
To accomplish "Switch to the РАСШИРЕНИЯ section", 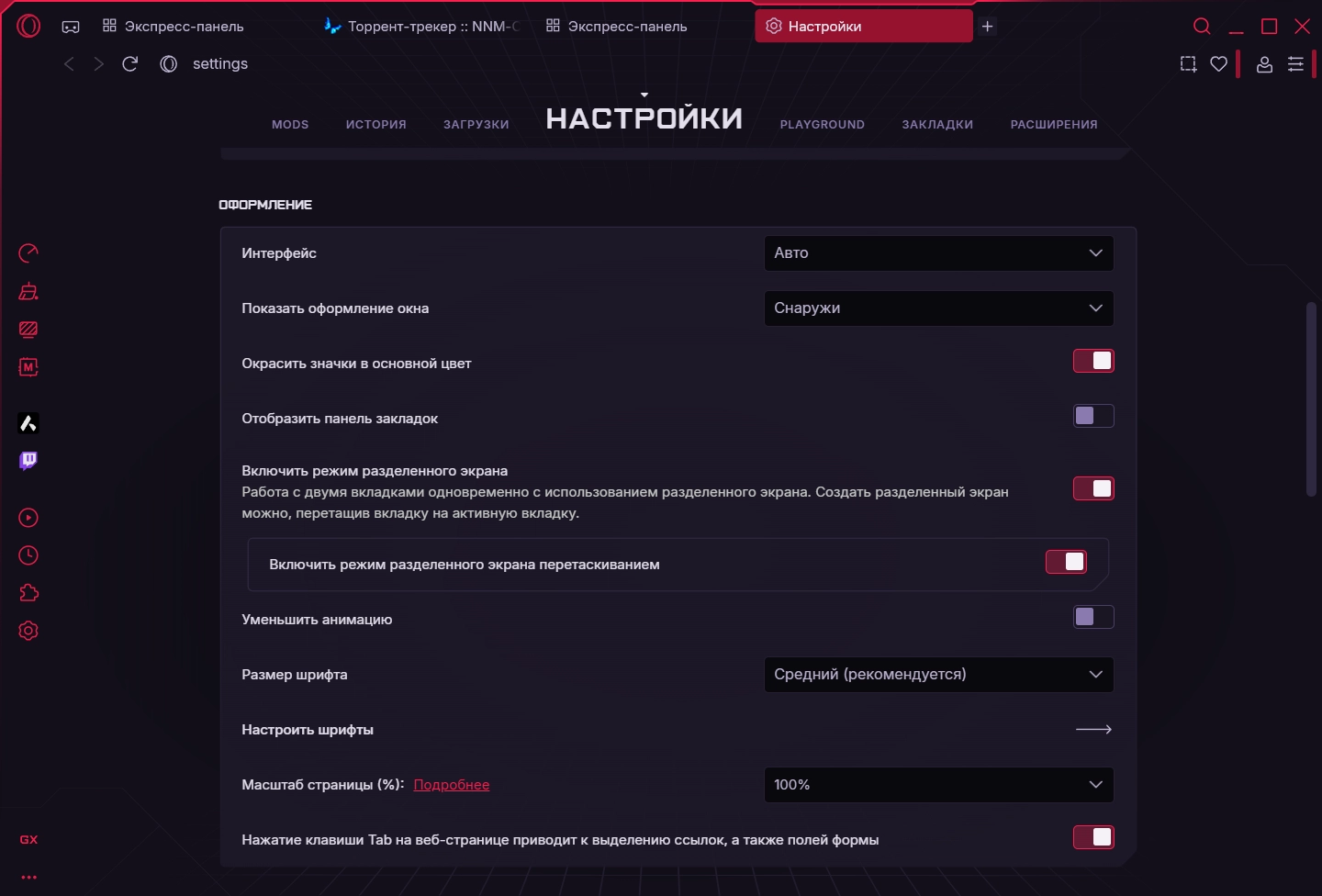I will point(1054,125).
